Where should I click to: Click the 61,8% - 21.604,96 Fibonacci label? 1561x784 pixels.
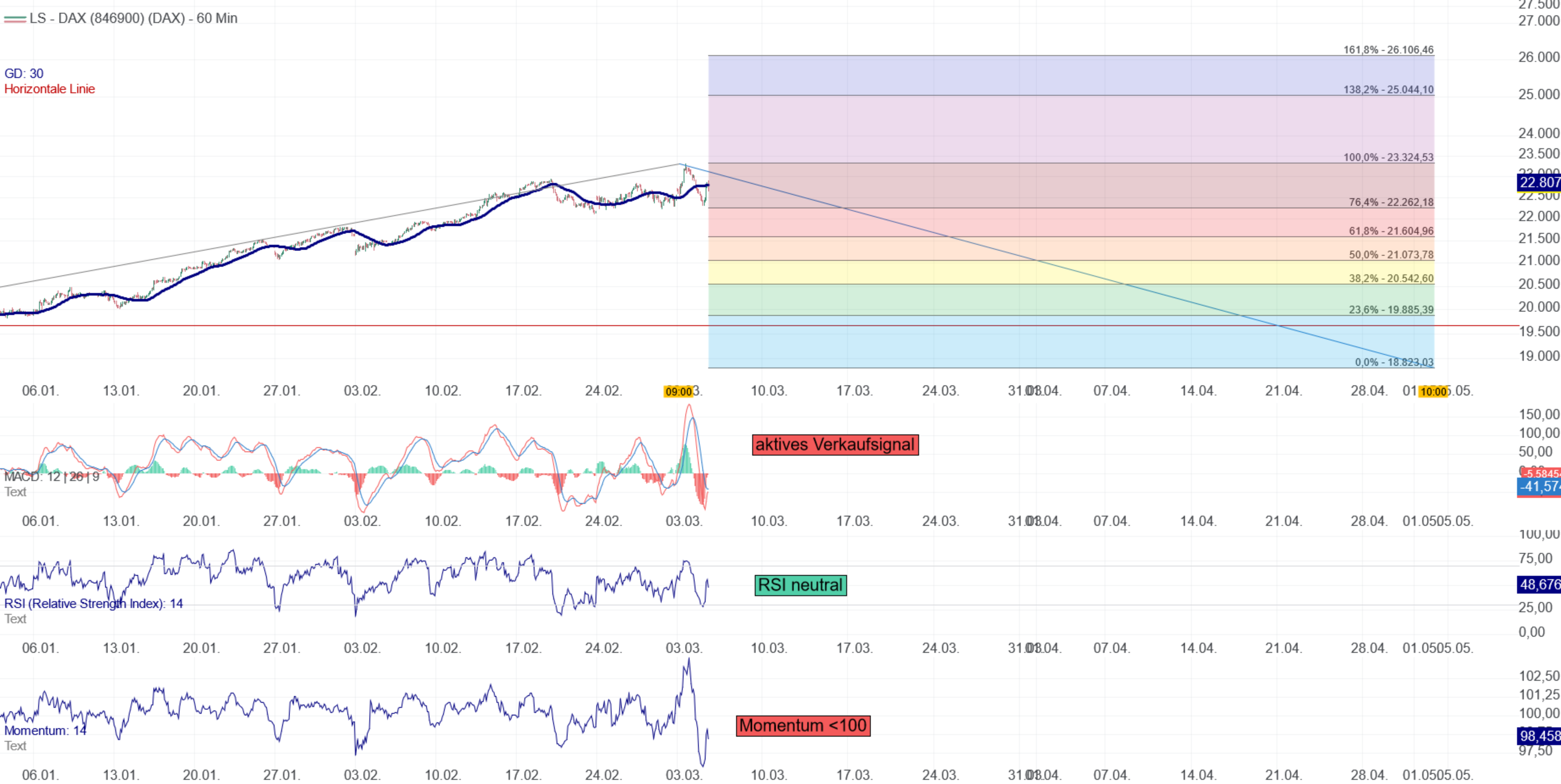point(1391,231)
